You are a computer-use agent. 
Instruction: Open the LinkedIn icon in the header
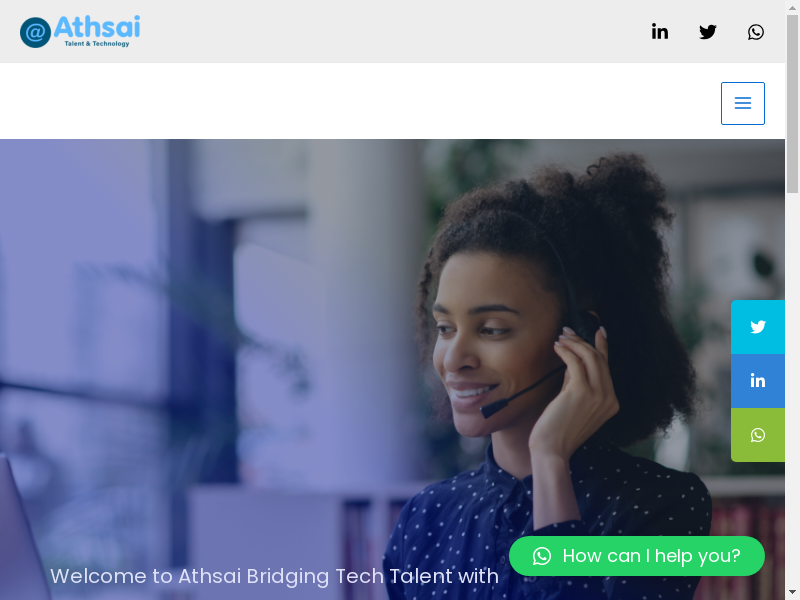[660, 32]
